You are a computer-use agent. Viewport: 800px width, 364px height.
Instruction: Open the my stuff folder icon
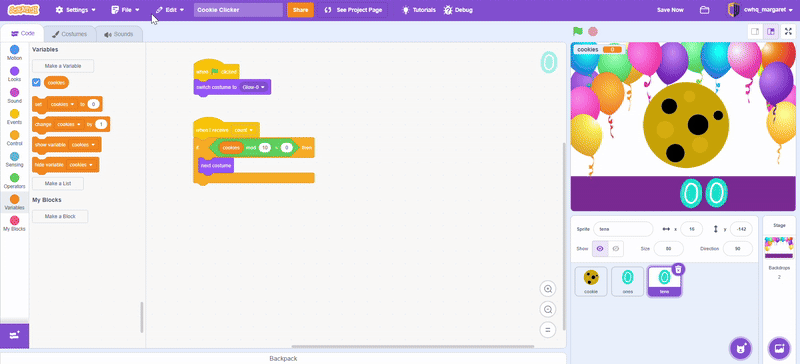tap(705, 10)
